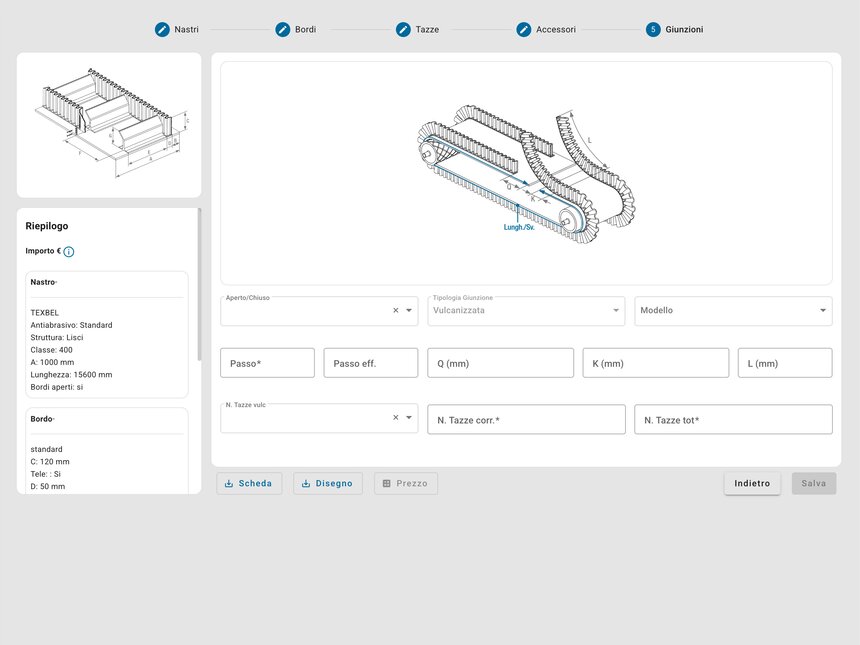Expand the Aperto/Chiuso dropdown arrow
The height and width of the screenshot is (645, 860).
pyautogui.click(x=409, y=311)
